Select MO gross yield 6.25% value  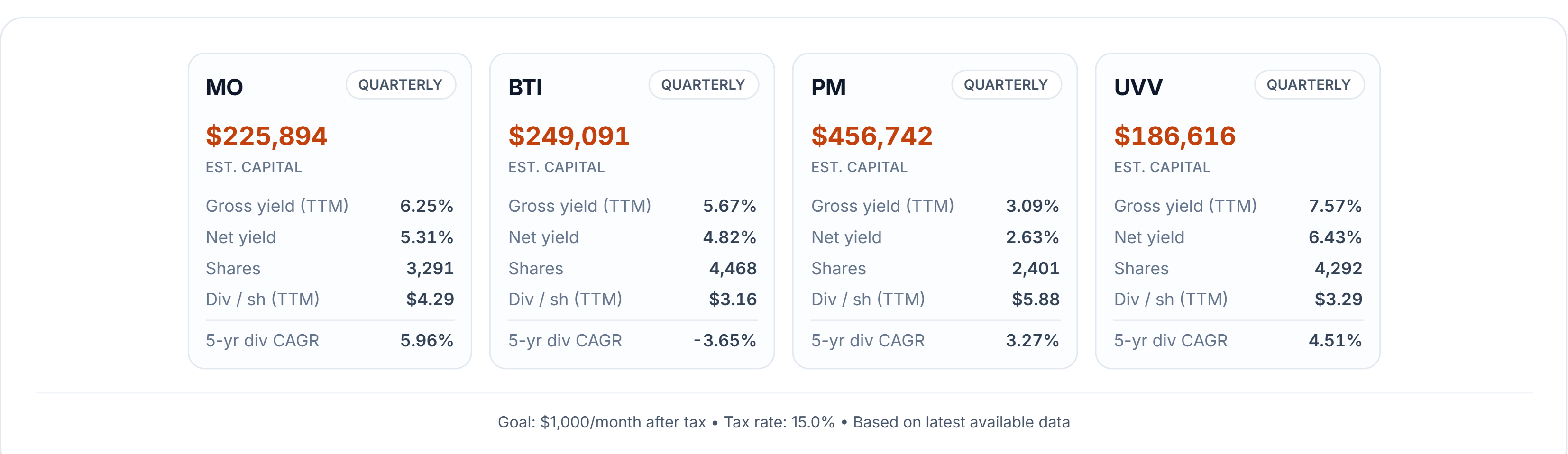click(x=426, y=206)
